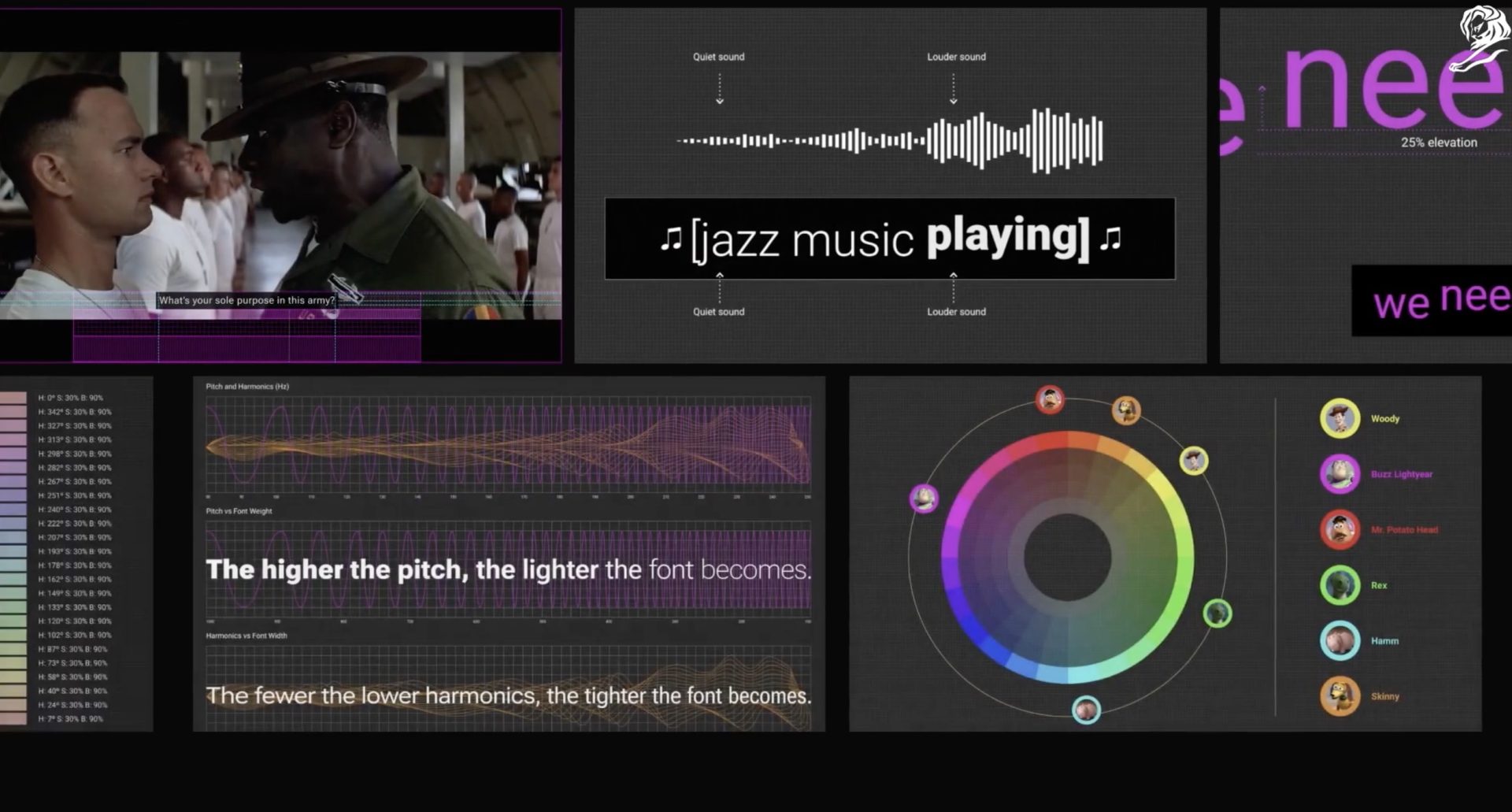The image size is (1512, 812).
Task: Click the 'H: 193° S: 30% B: 90%' label
Action: (x=75, y=551)
